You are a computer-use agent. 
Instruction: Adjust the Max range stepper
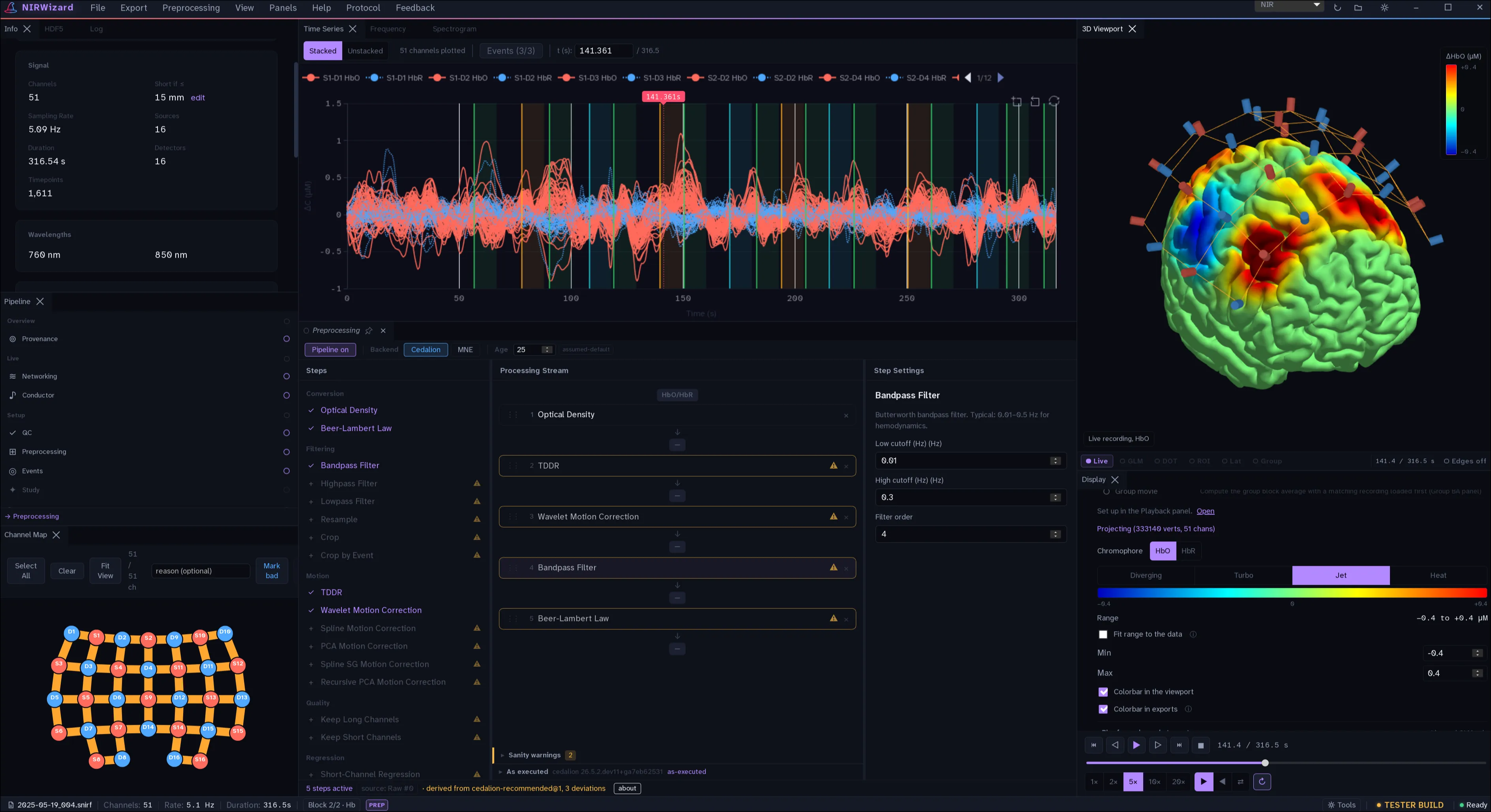point(1477,673)
